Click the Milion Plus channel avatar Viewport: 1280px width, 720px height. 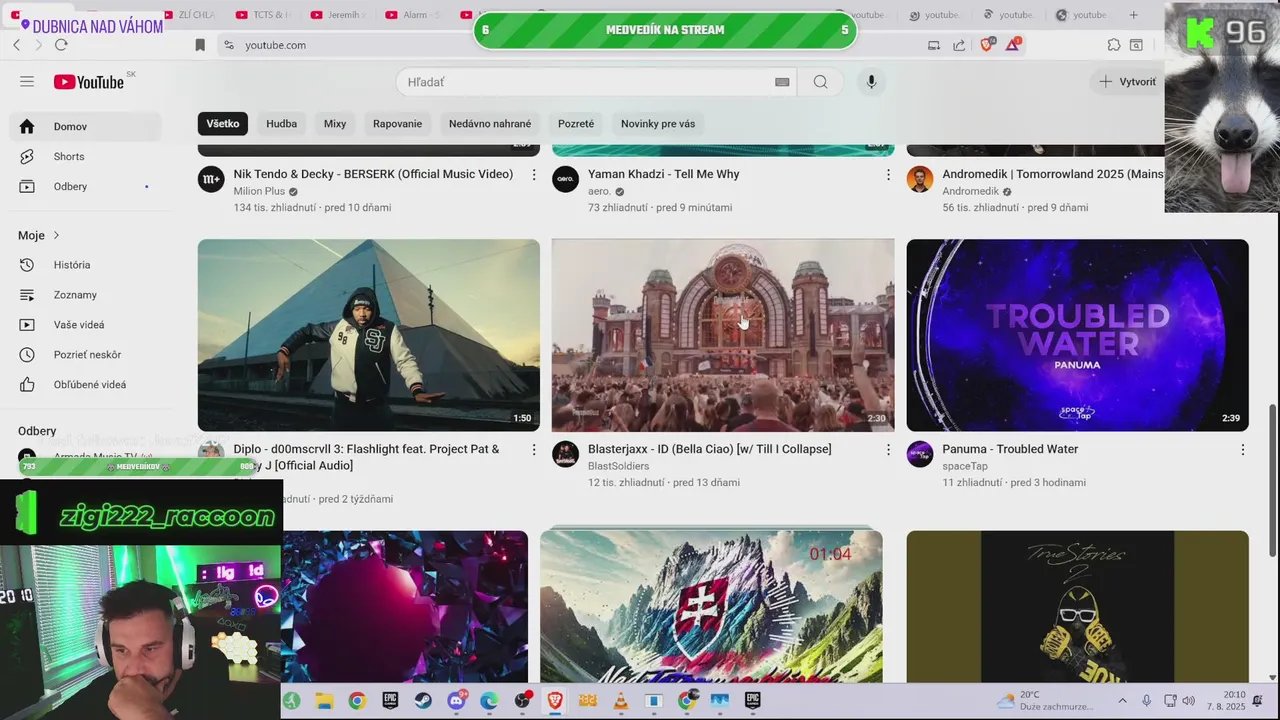tap(211, 179)
